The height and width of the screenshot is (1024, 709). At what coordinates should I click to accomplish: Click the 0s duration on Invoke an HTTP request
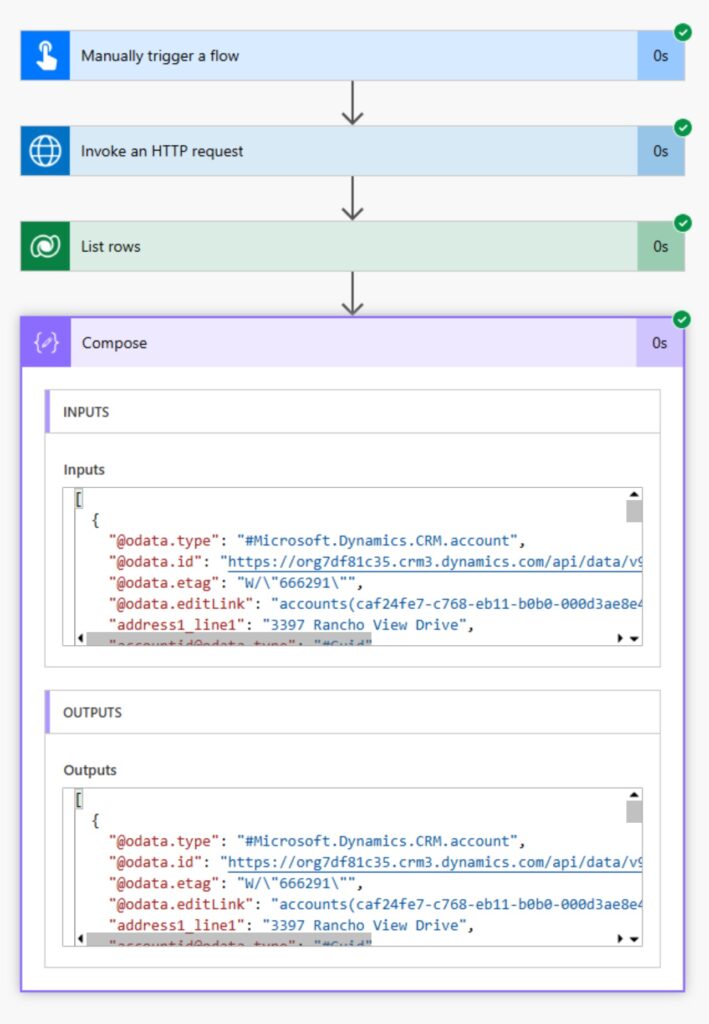click(661, 151)
